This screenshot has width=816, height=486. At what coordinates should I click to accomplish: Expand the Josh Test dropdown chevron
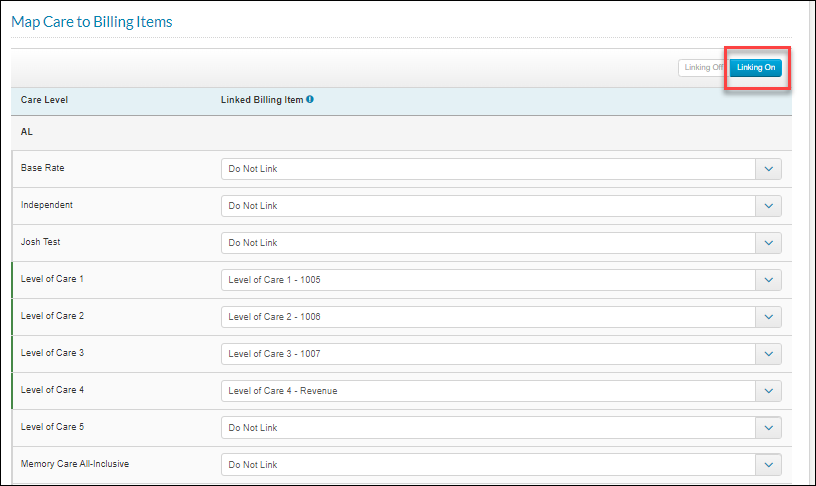(769, 243)
